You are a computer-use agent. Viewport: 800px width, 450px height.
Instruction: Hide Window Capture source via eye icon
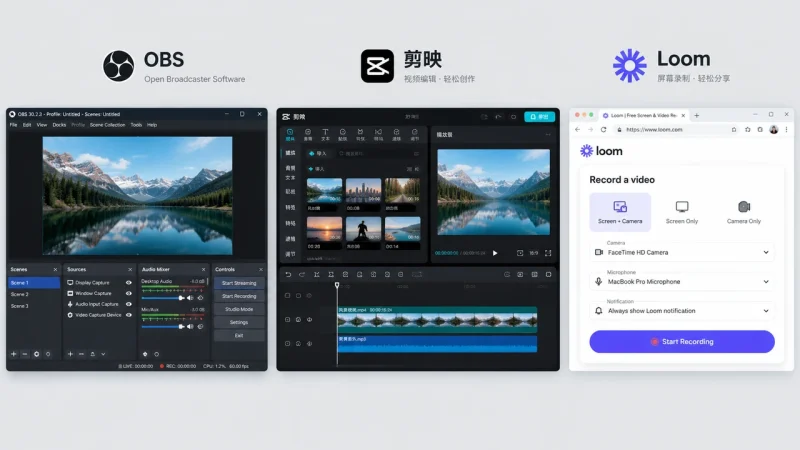pyautogui.click(x=129, y=293)
